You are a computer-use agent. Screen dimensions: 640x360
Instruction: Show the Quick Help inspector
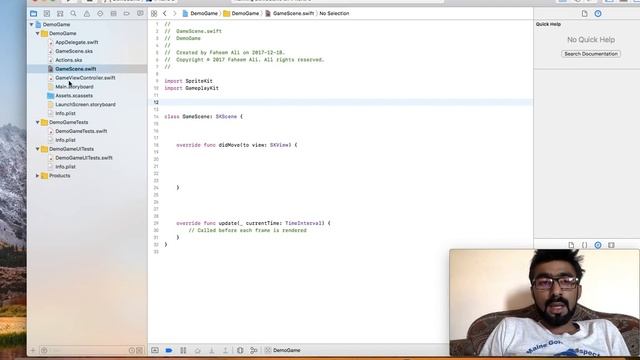(x=598, y=13)
